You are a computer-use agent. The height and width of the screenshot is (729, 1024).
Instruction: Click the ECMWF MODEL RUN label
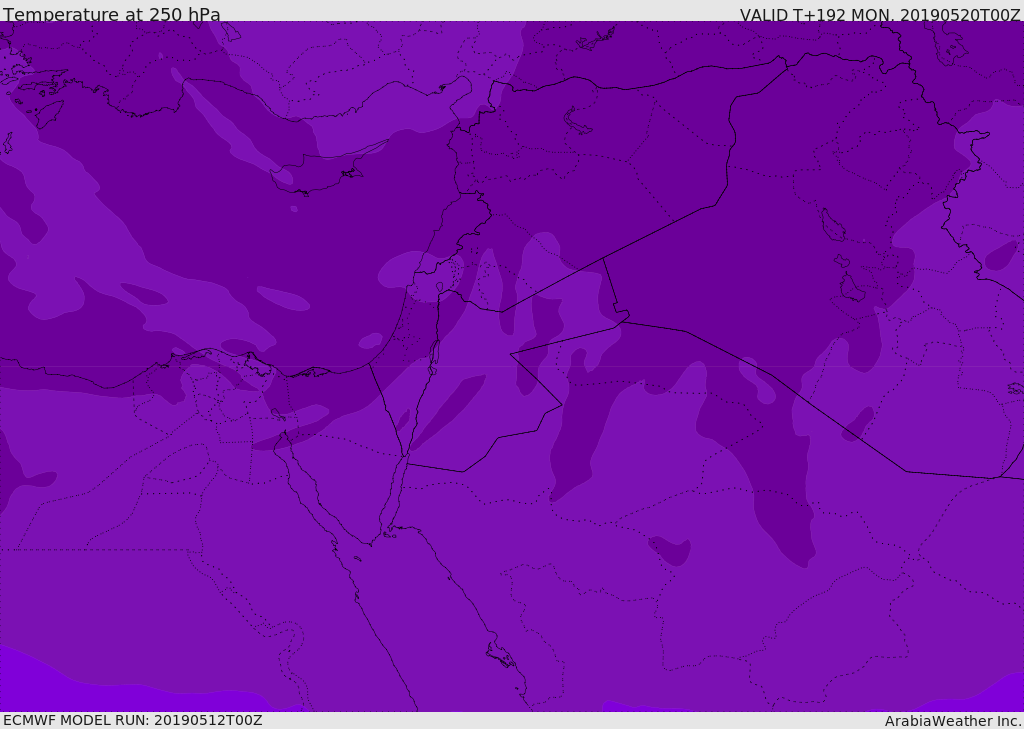coord(132,720)
